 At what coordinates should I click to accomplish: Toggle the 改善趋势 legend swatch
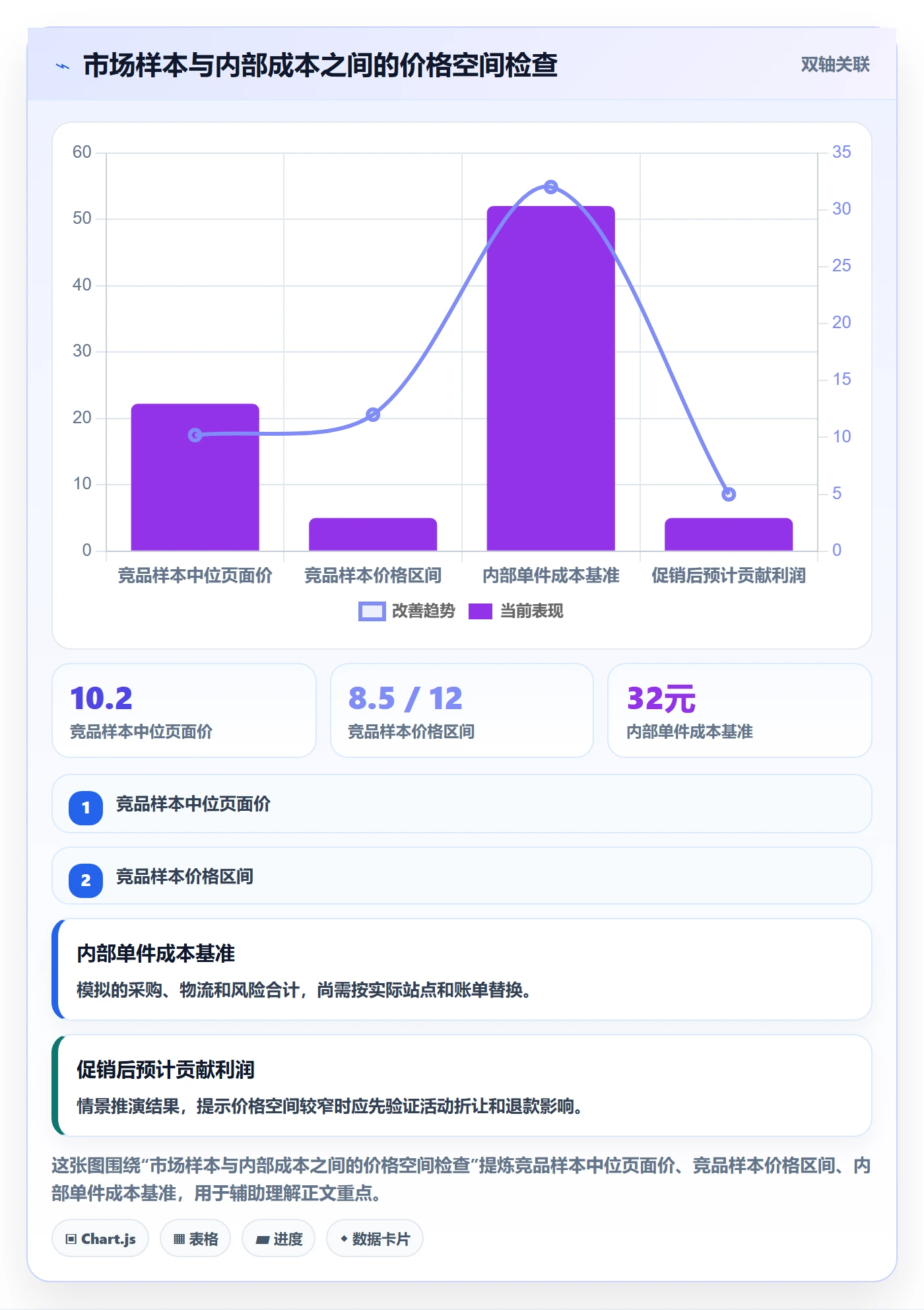point(372,611)
